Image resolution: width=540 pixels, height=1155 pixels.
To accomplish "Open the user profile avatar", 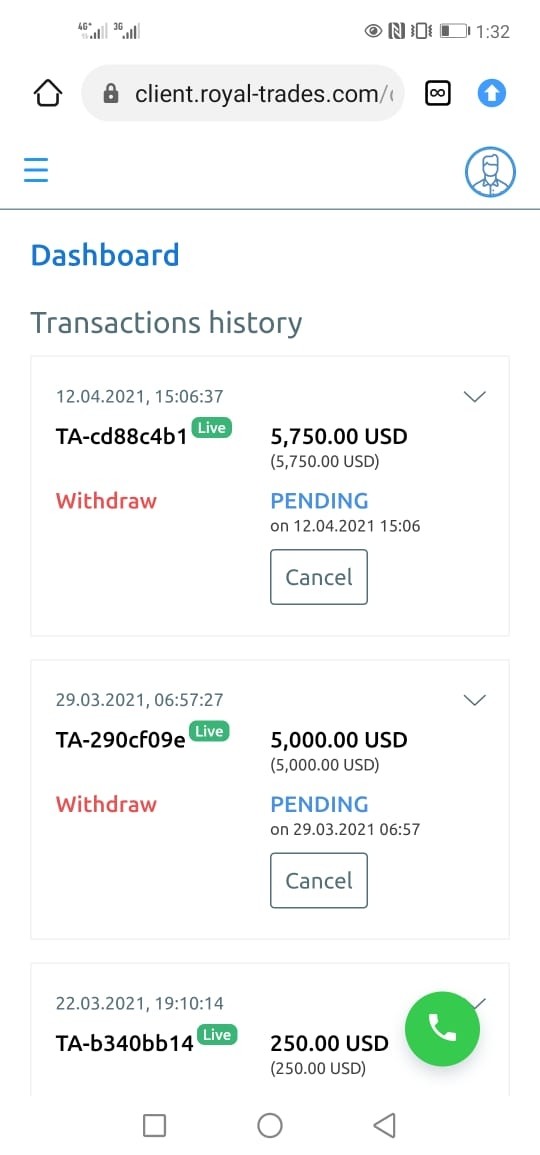I will [x=490, y=173].
